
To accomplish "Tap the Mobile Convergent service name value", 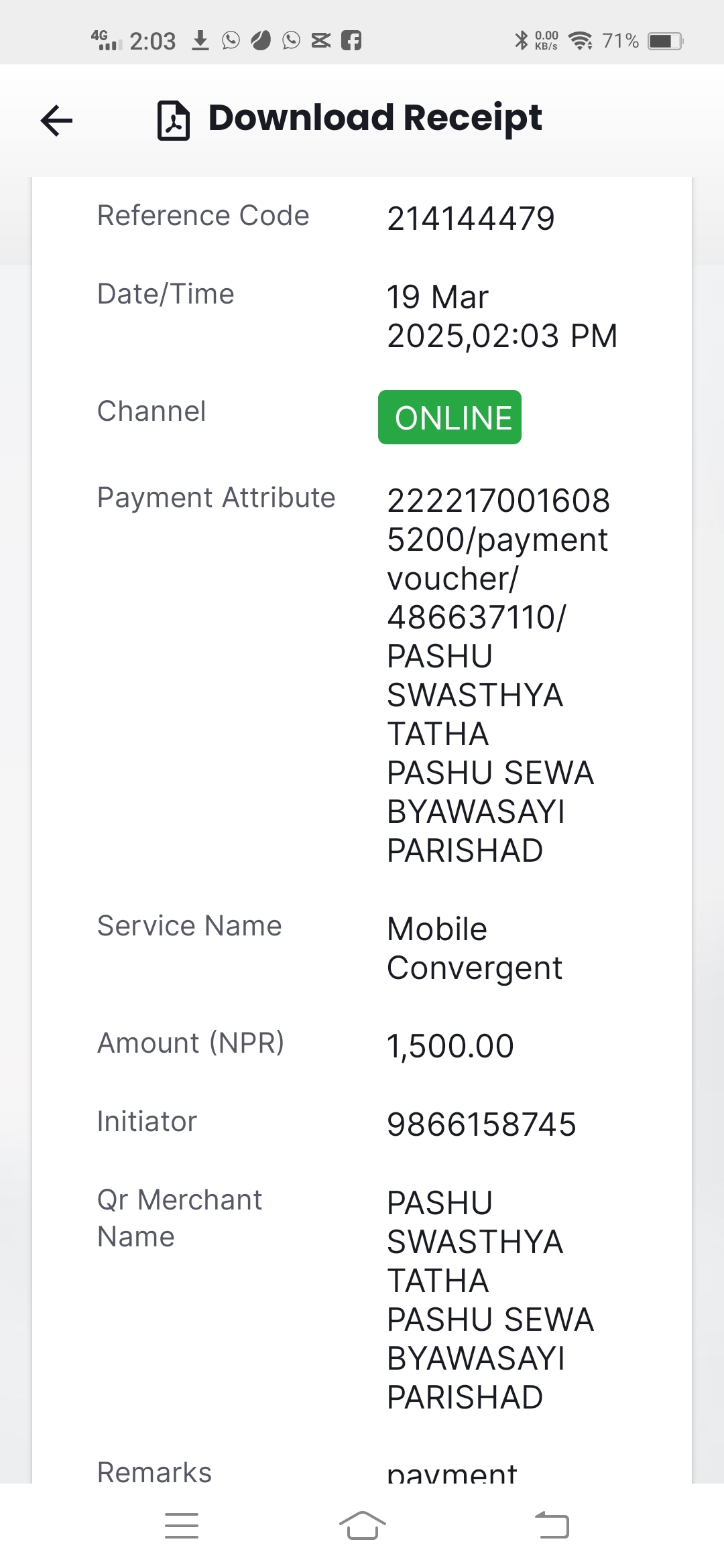I will [x=474, y=948].
